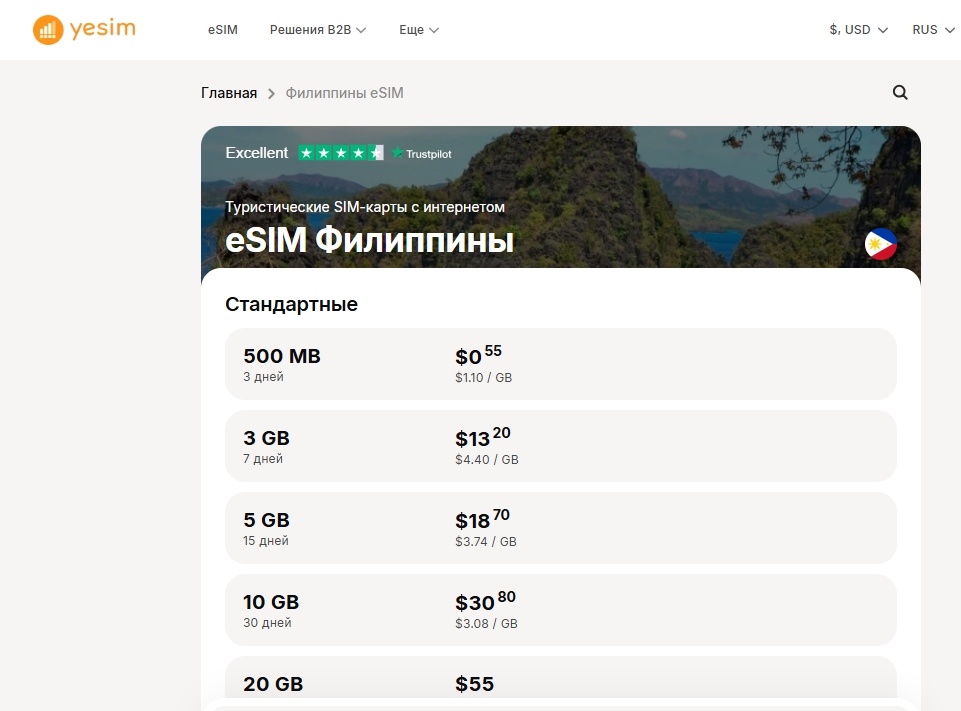Navigate to Главная via breadcrumb
The image size is (961, 711).
[229, 92]
